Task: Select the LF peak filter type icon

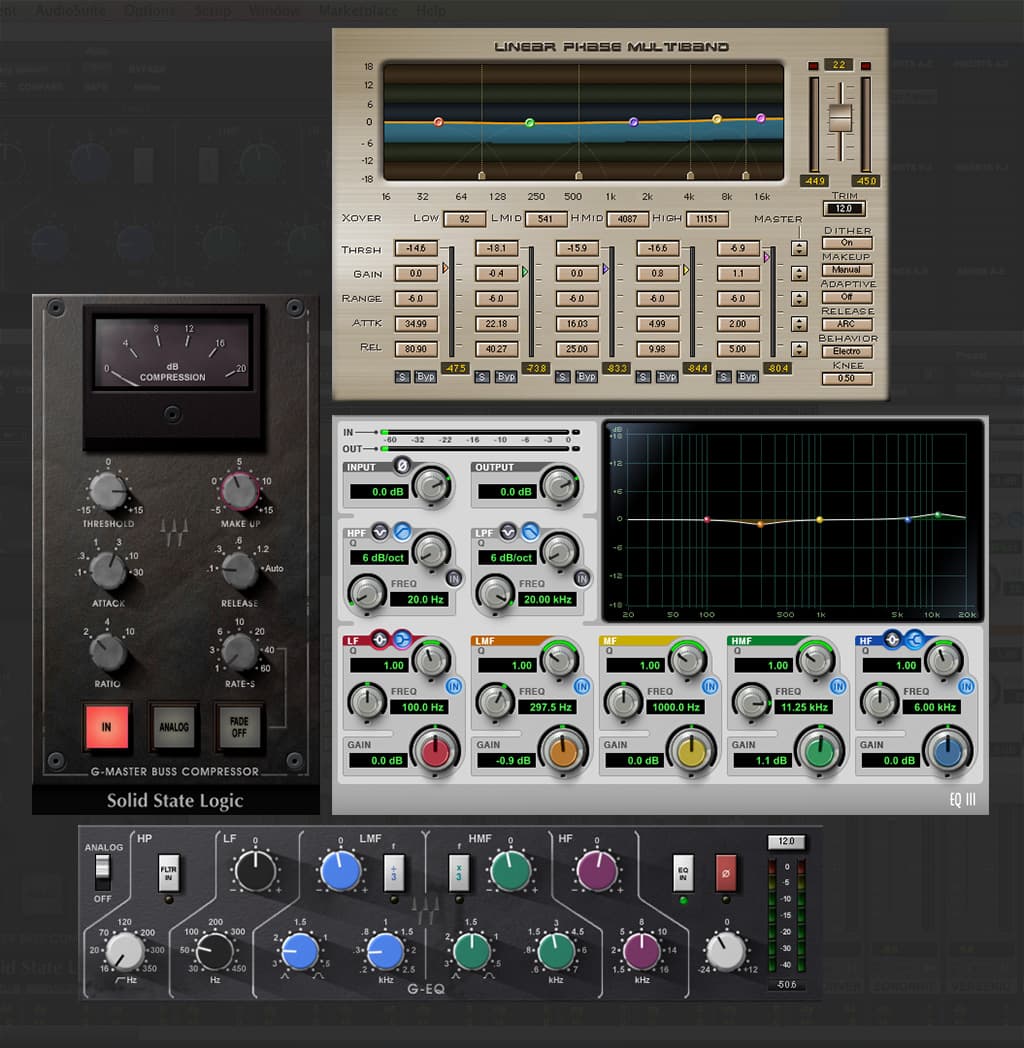Action: point(380,640)
